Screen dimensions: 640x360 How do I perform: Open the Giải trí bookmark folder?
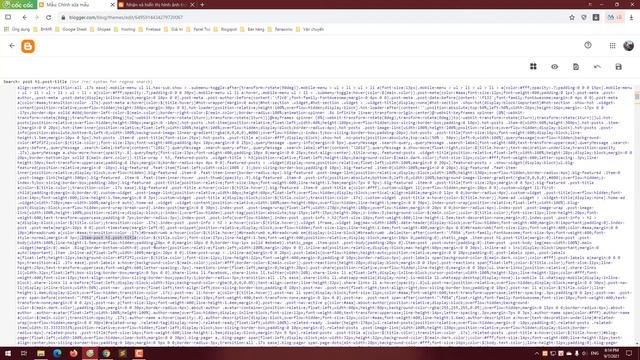(173, 29)
